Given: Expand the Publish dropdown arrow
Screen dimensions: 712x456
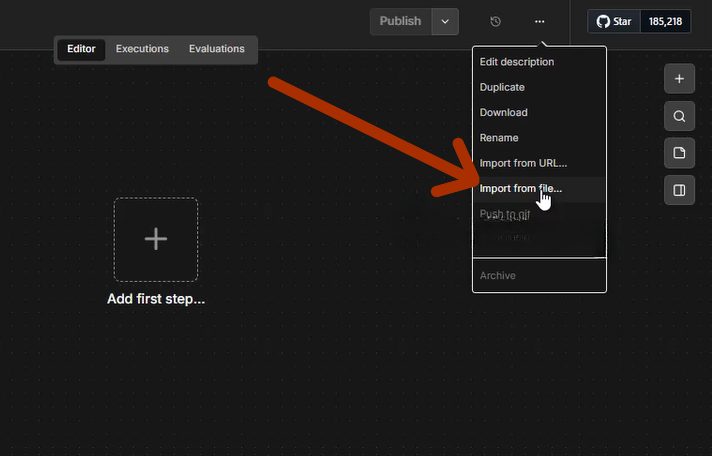Looking at the screenshot, I should click(x=445, y=21).
